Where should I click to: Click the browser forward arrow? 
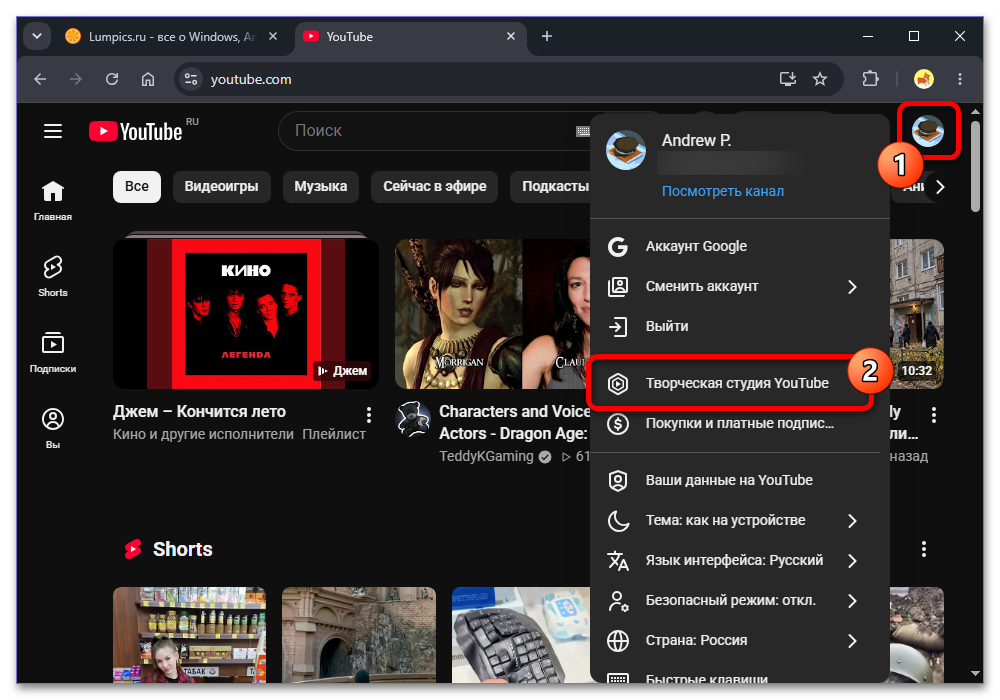pyautogui.click(x=76, y=79)
